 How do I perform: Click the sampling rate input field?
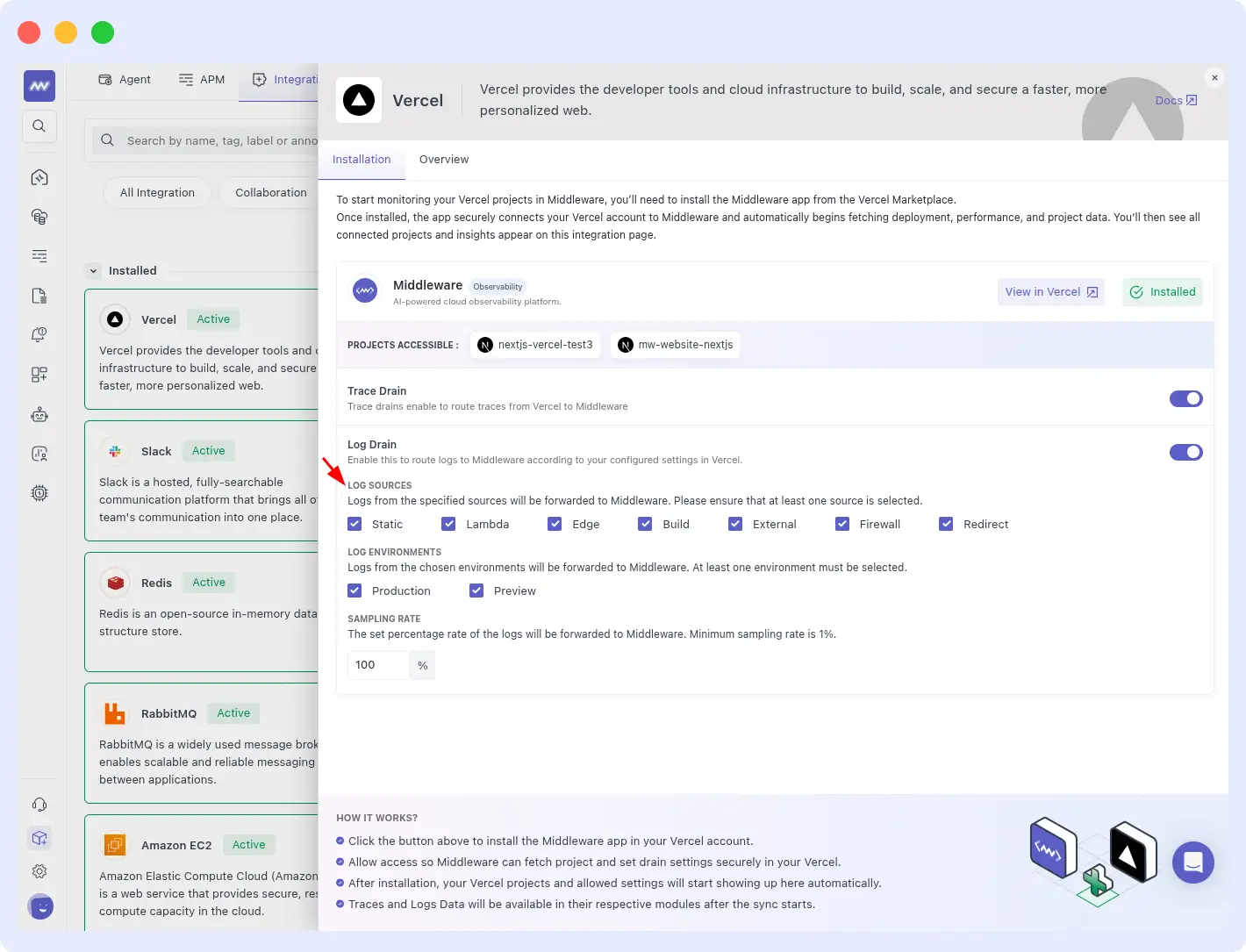tap(378, 665)
